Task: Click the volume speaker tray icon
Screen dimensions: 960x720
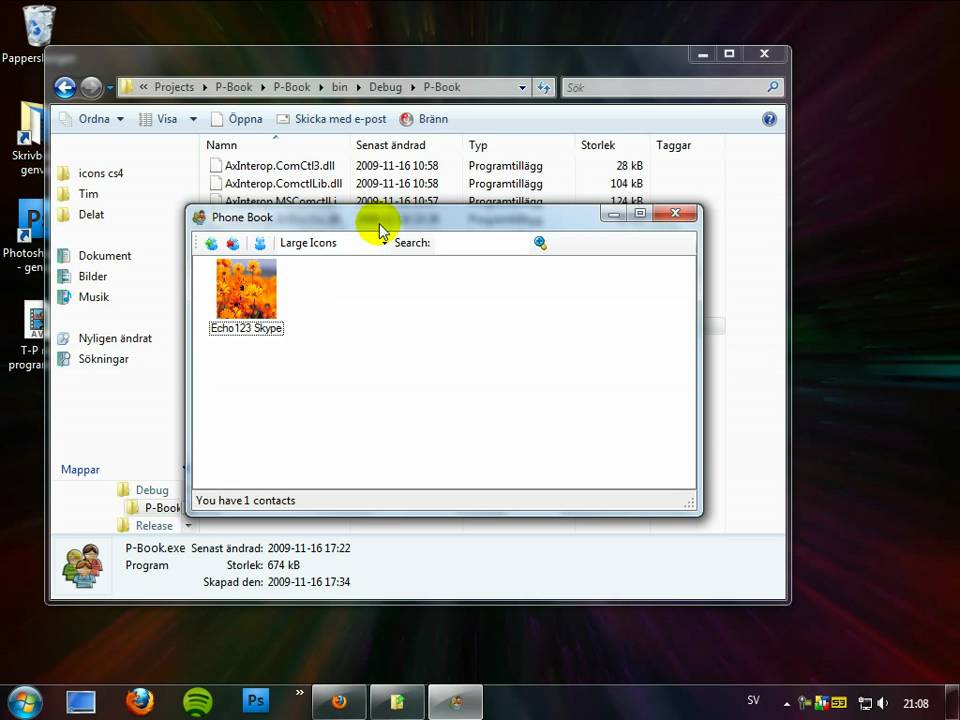Action: (x=882, y=703)
